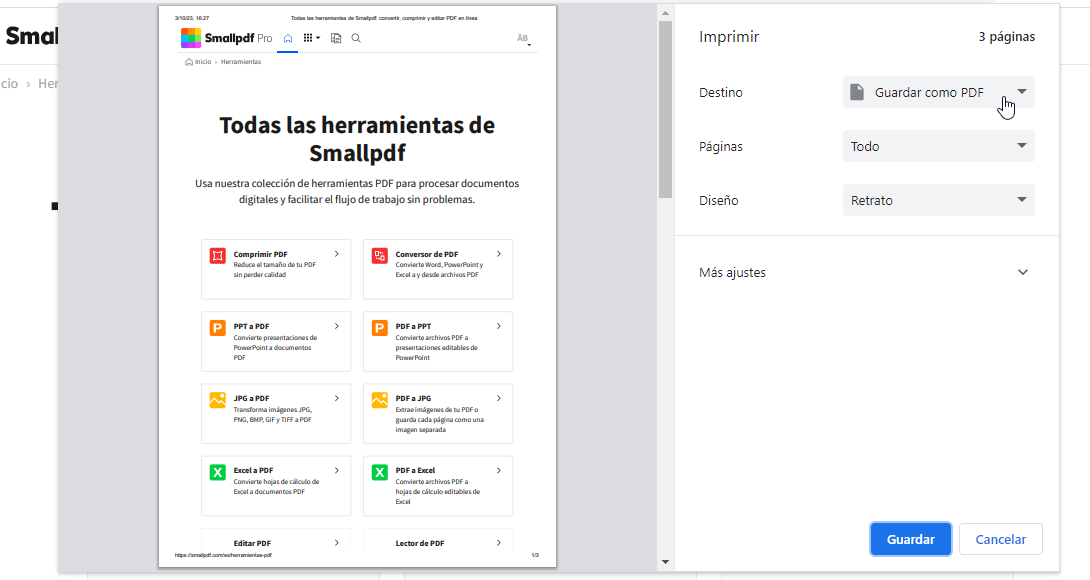Click the preview scrollbar down arrow

(x=665, y=562)
